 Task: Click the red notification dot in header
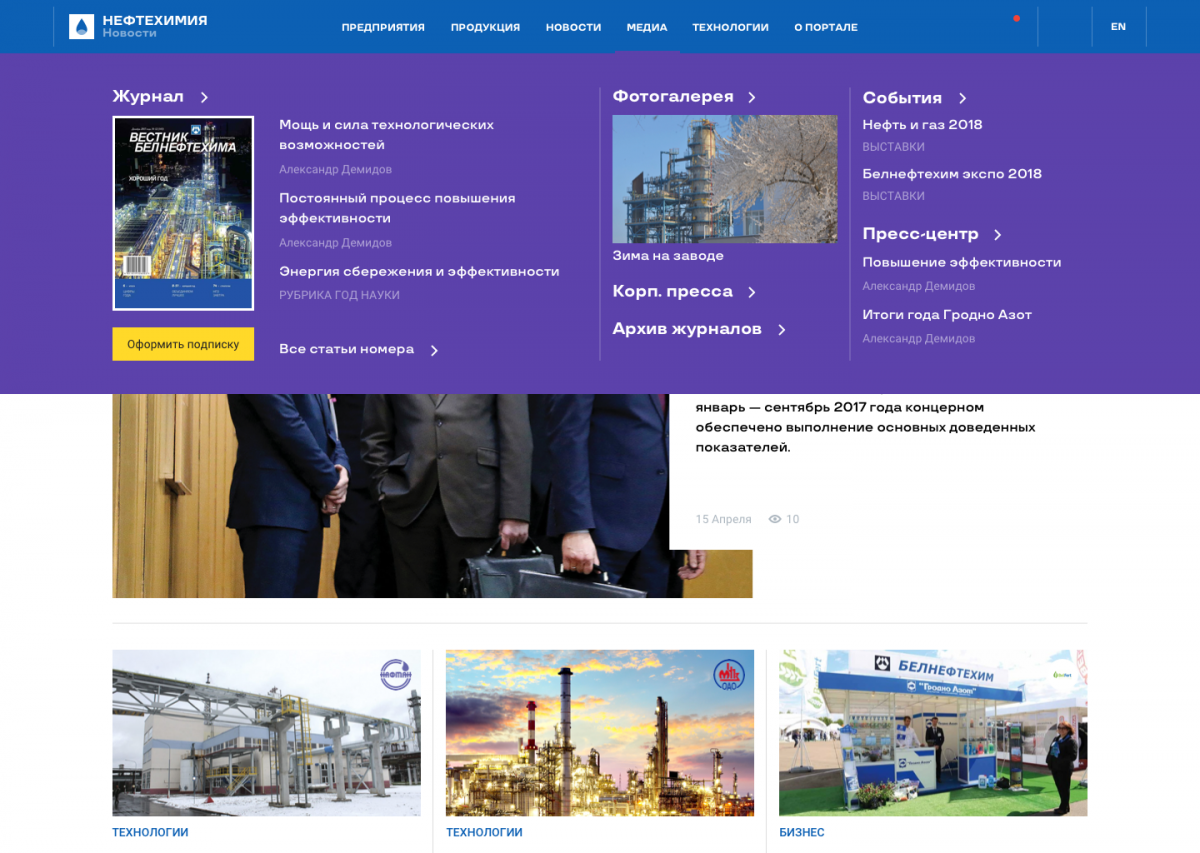[x=1016, y=18]
